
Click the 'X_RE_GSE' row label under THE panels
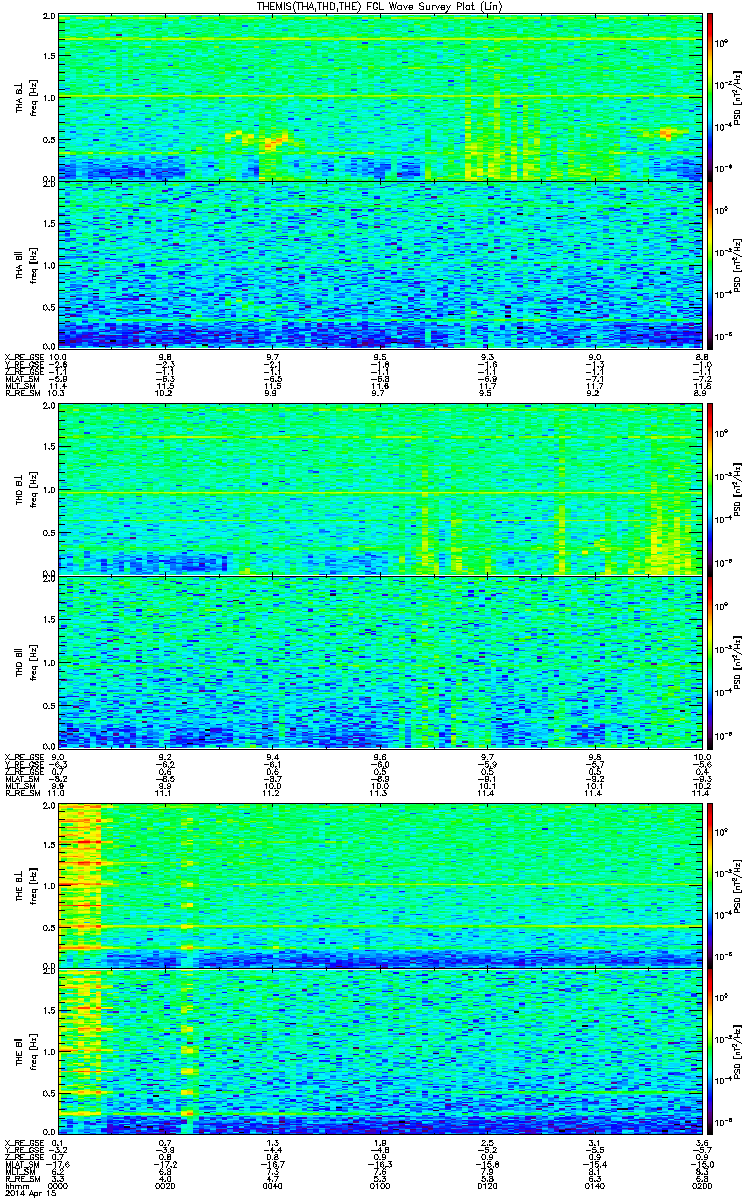(24, 1143)
